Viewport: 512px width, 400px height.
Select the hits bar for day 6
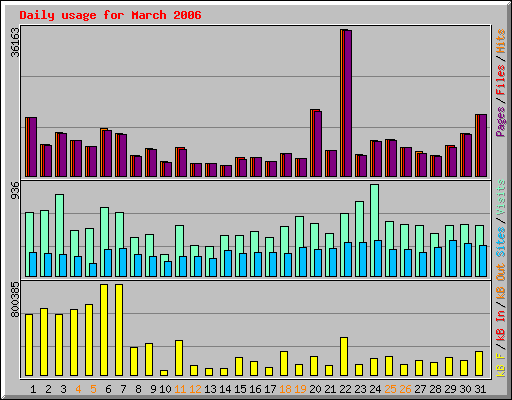(x=106, y=152)
